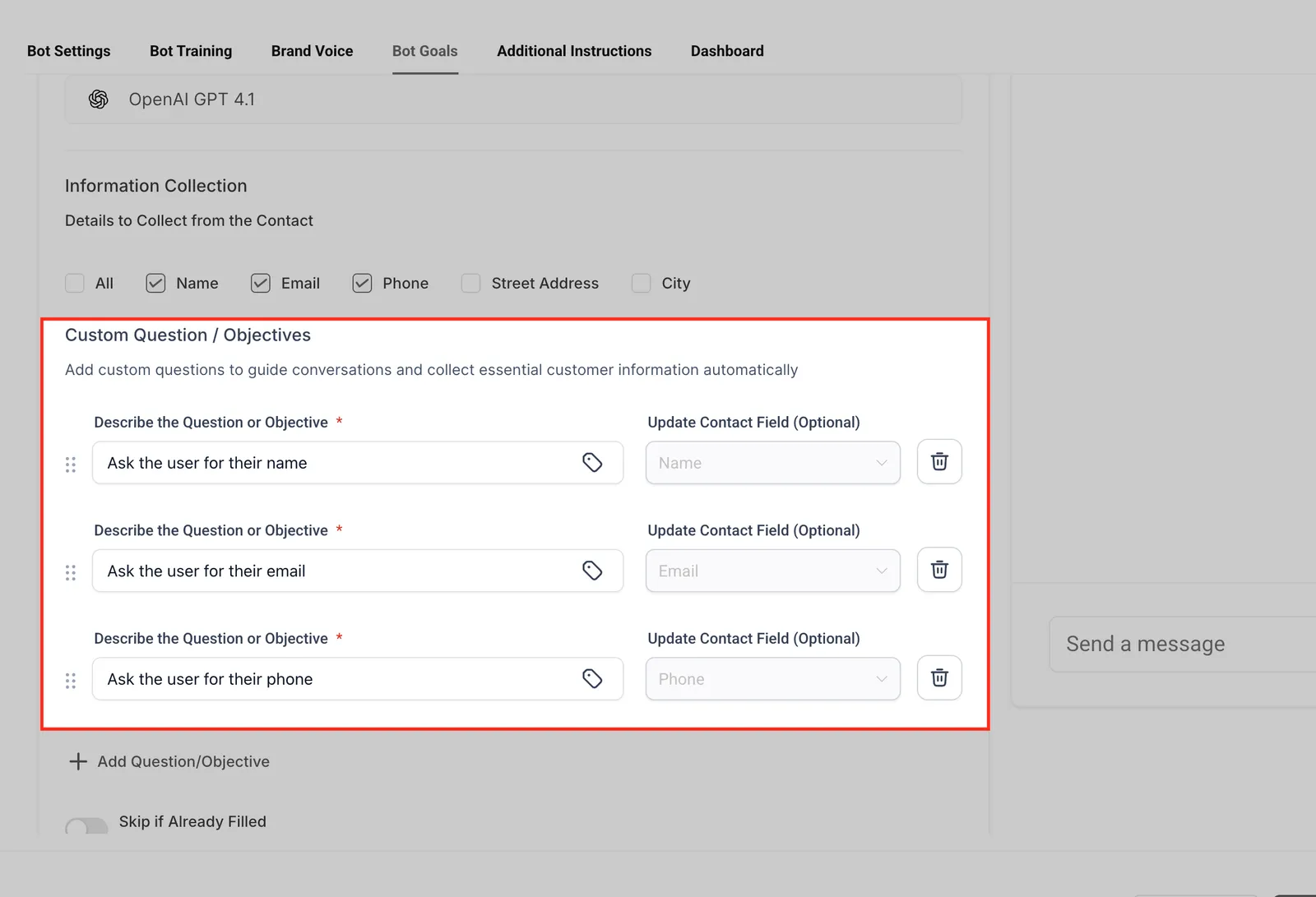Click the 'Add custom questions to guide conversations' description

point(432,370)
